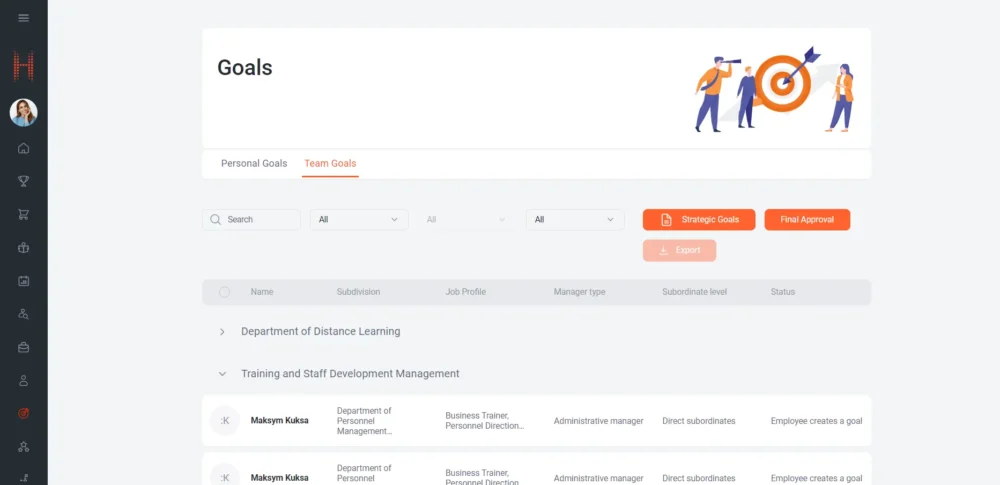The height and width of the screenshot is (485, 1000).
Task: Open the shopping cart icon
Action: pos(24,214)
